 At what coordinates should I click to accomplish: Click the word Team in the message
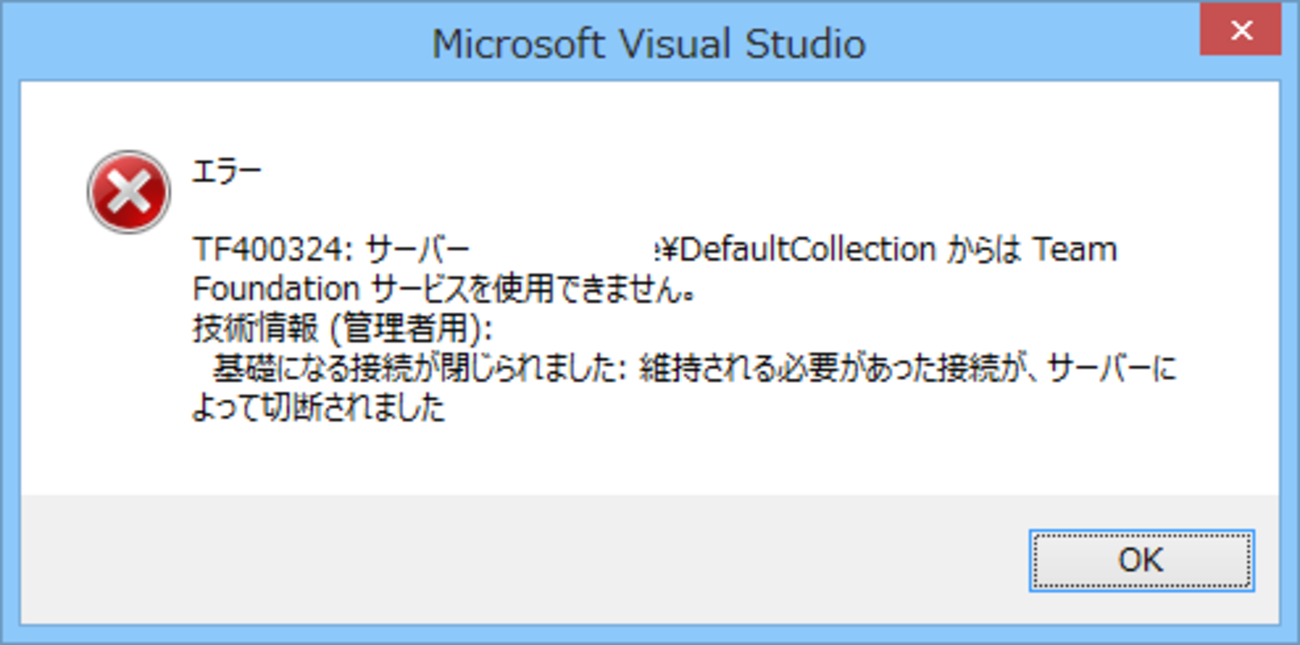[x=1074, y=249]
